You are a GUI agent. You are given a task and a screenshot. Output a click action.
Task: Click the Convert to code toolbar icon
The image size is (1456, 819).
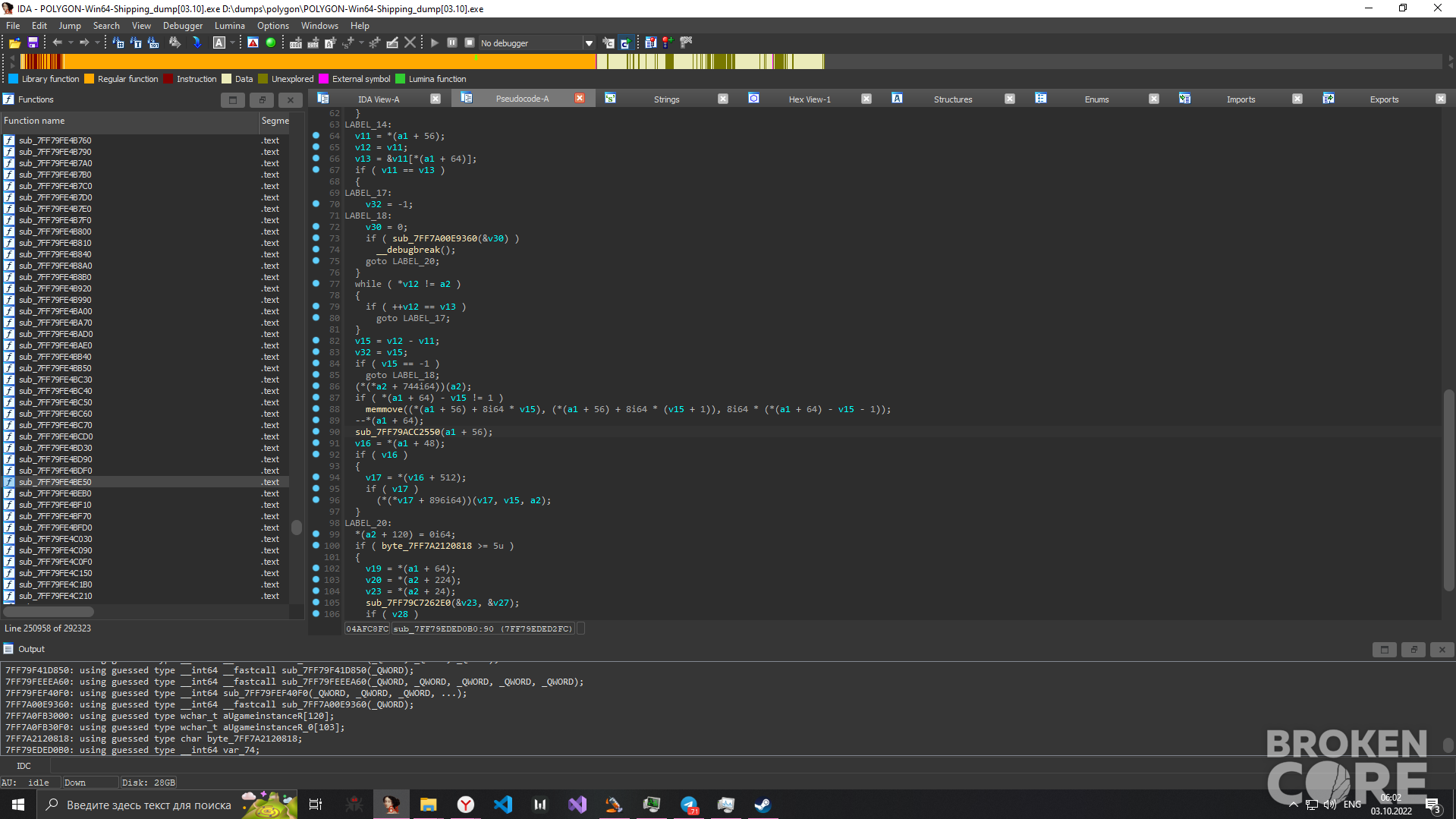click(x=296, y=43)
